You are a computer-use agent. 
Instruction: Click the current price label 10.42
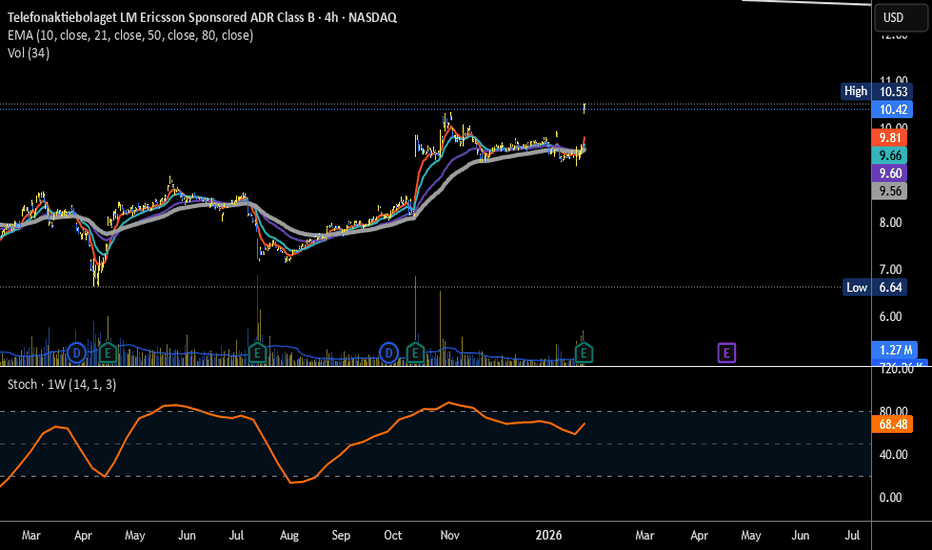[892, 109]
